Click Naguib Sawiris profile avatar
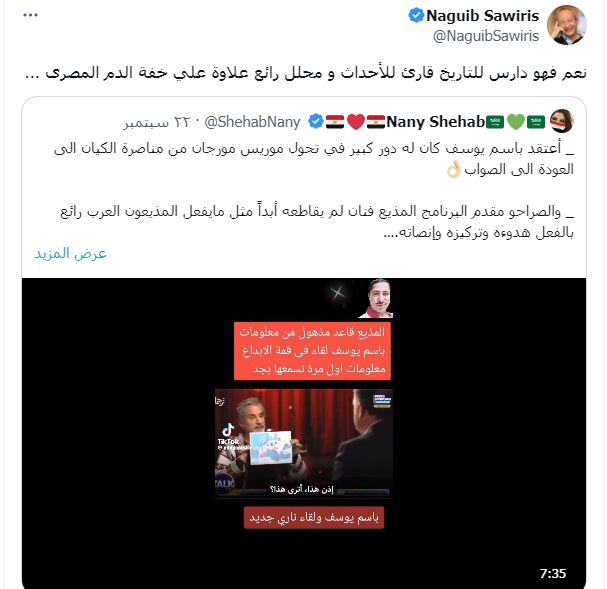607x589 pixels. point(566,25)
